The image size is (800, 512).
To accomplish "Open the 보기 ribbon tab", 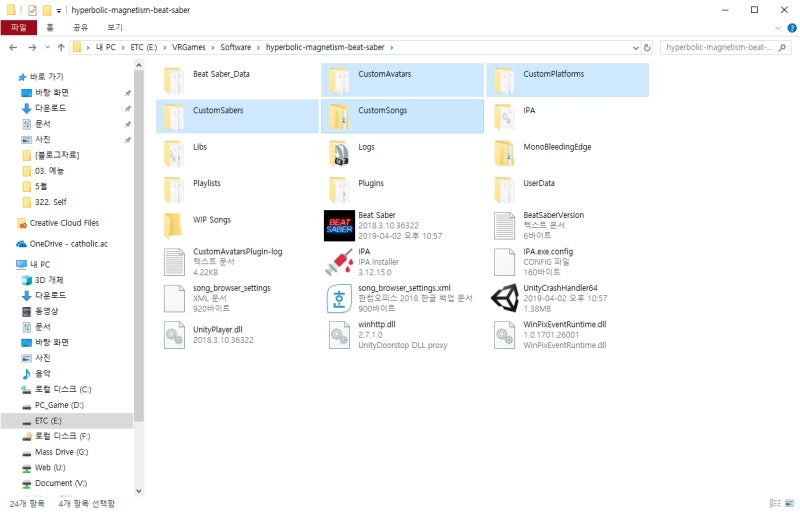I will coord(115,28).
